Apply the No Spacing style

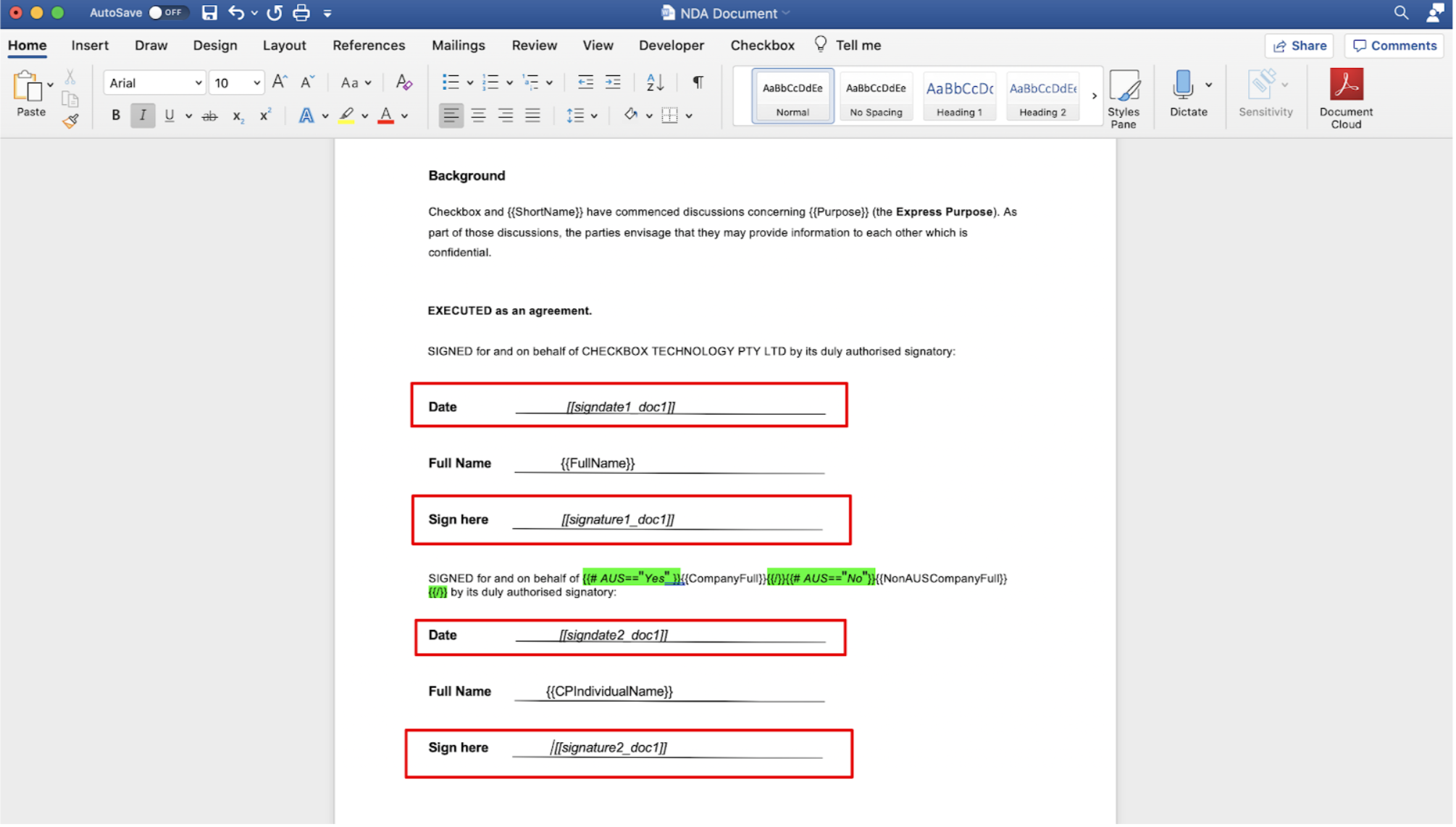[x=877, y=96]
